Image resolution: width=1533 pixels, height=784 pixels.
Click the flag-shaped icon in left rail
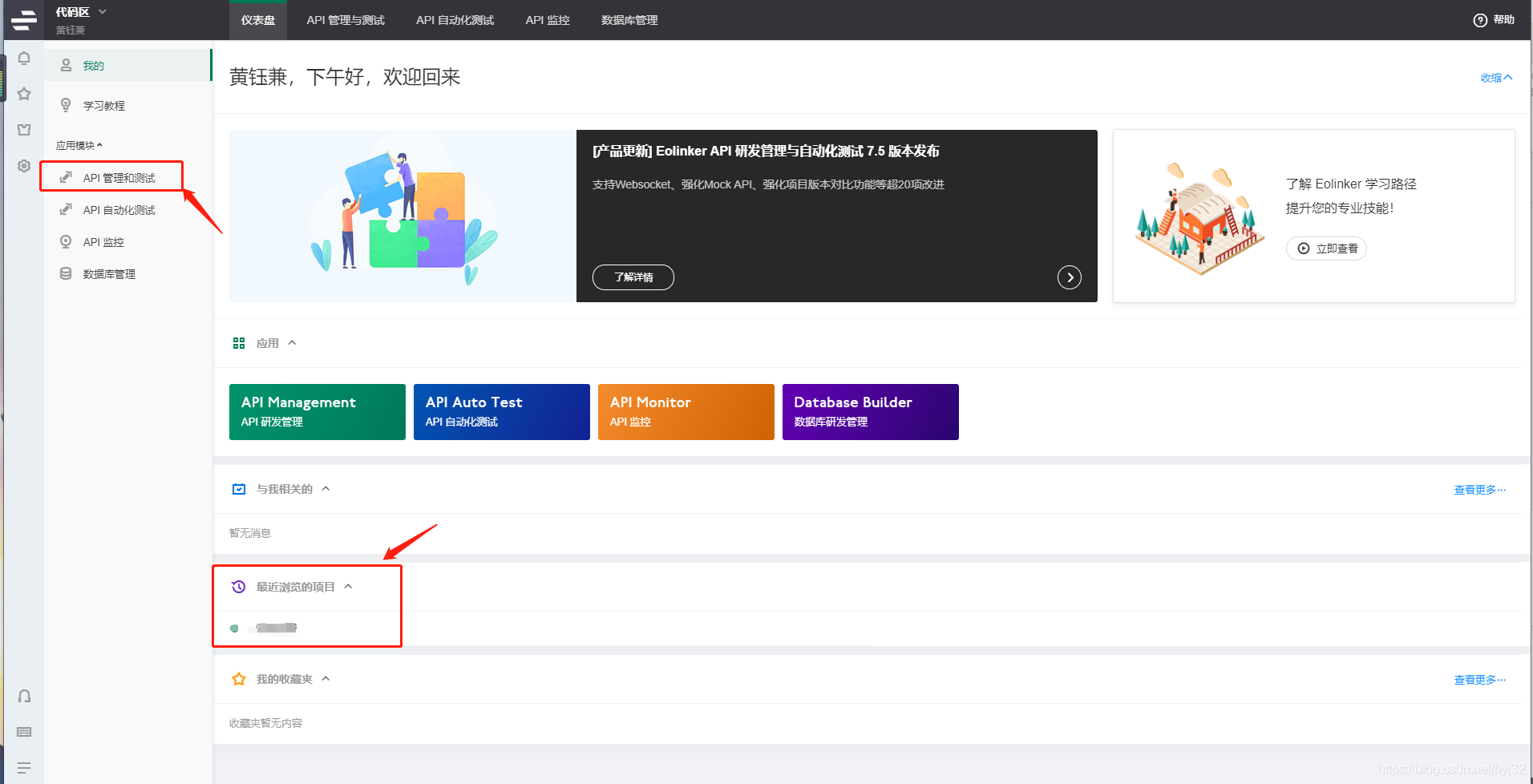pos(24,130)
